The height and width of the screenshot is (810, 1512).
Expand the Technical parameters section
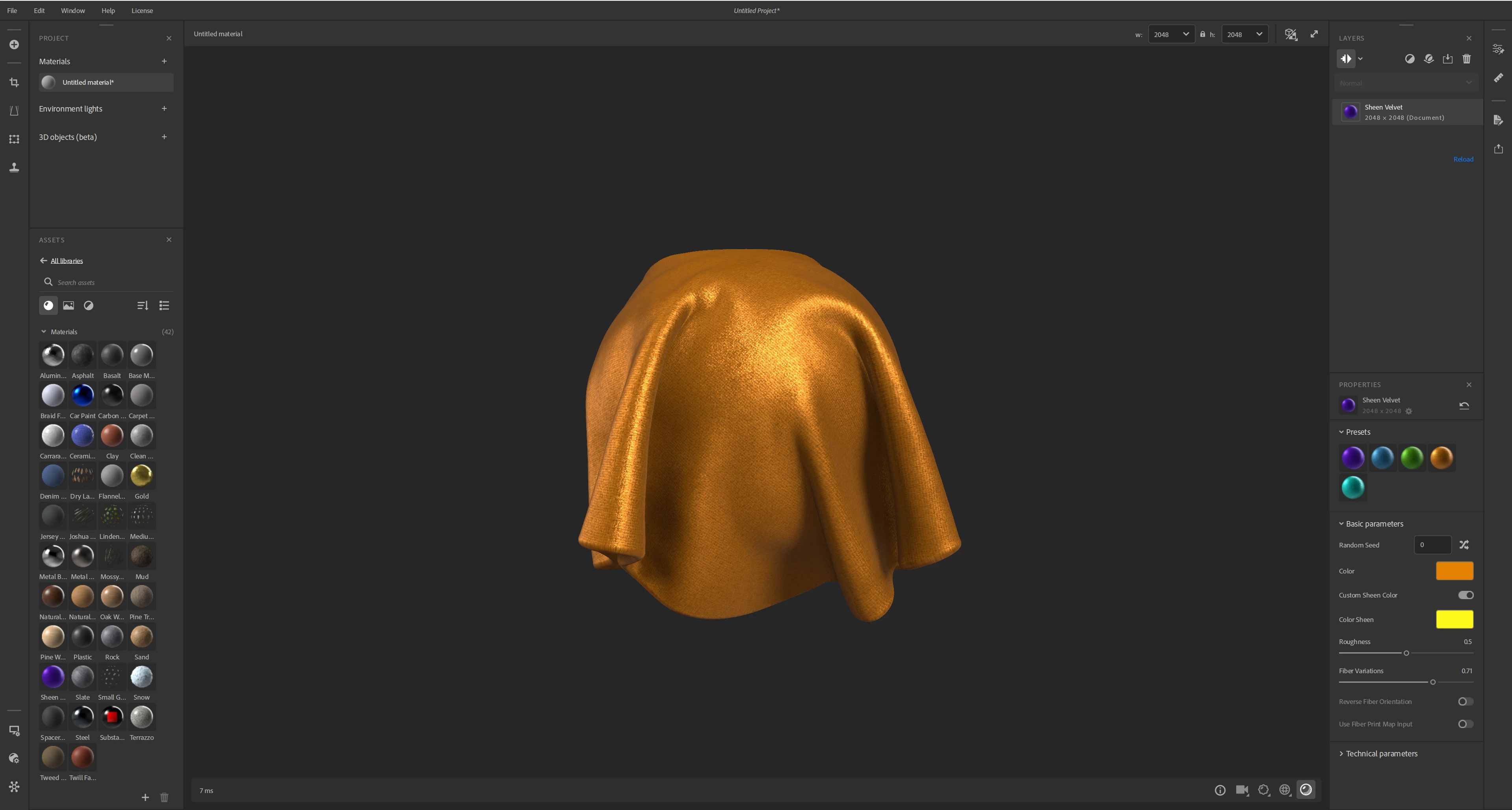(1381, 754)
